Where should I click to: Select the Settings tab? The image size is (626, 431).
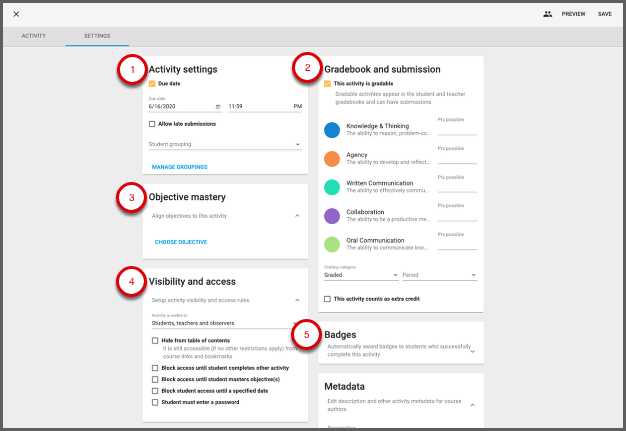(x=97, y=35)
